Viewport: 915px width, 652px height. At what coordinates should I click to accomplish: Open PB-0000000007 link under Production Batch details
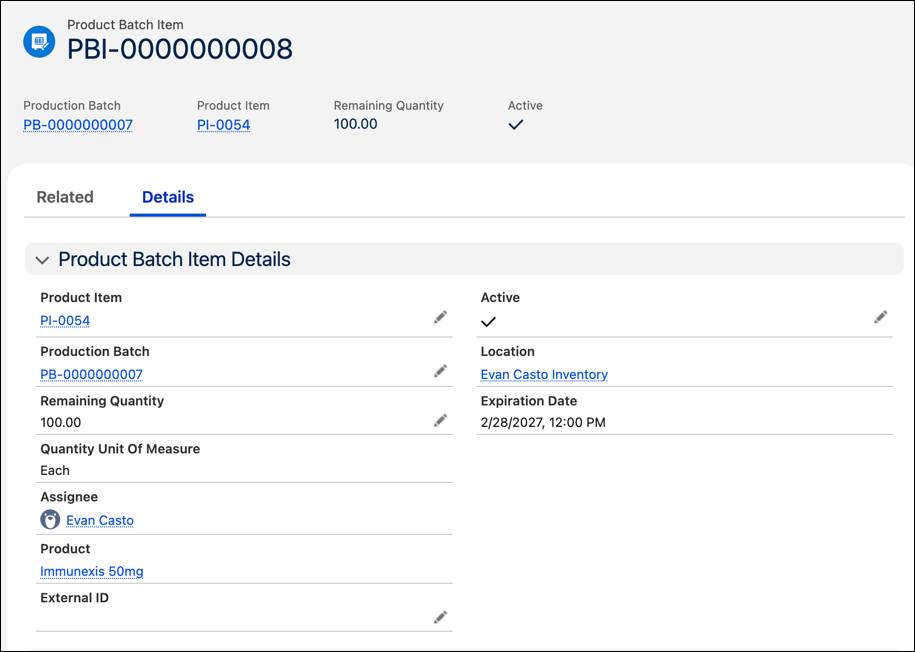tap(92, 374)
